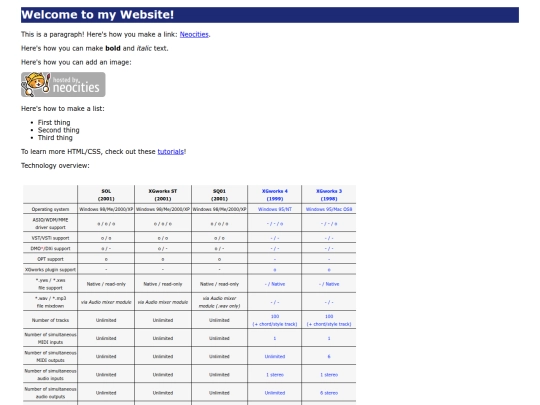Image resolution: width=540 pixels, height=405 pixels.
Task: Click the italic word 'italic' in the paragraph
Action: [x=144, y=48]
